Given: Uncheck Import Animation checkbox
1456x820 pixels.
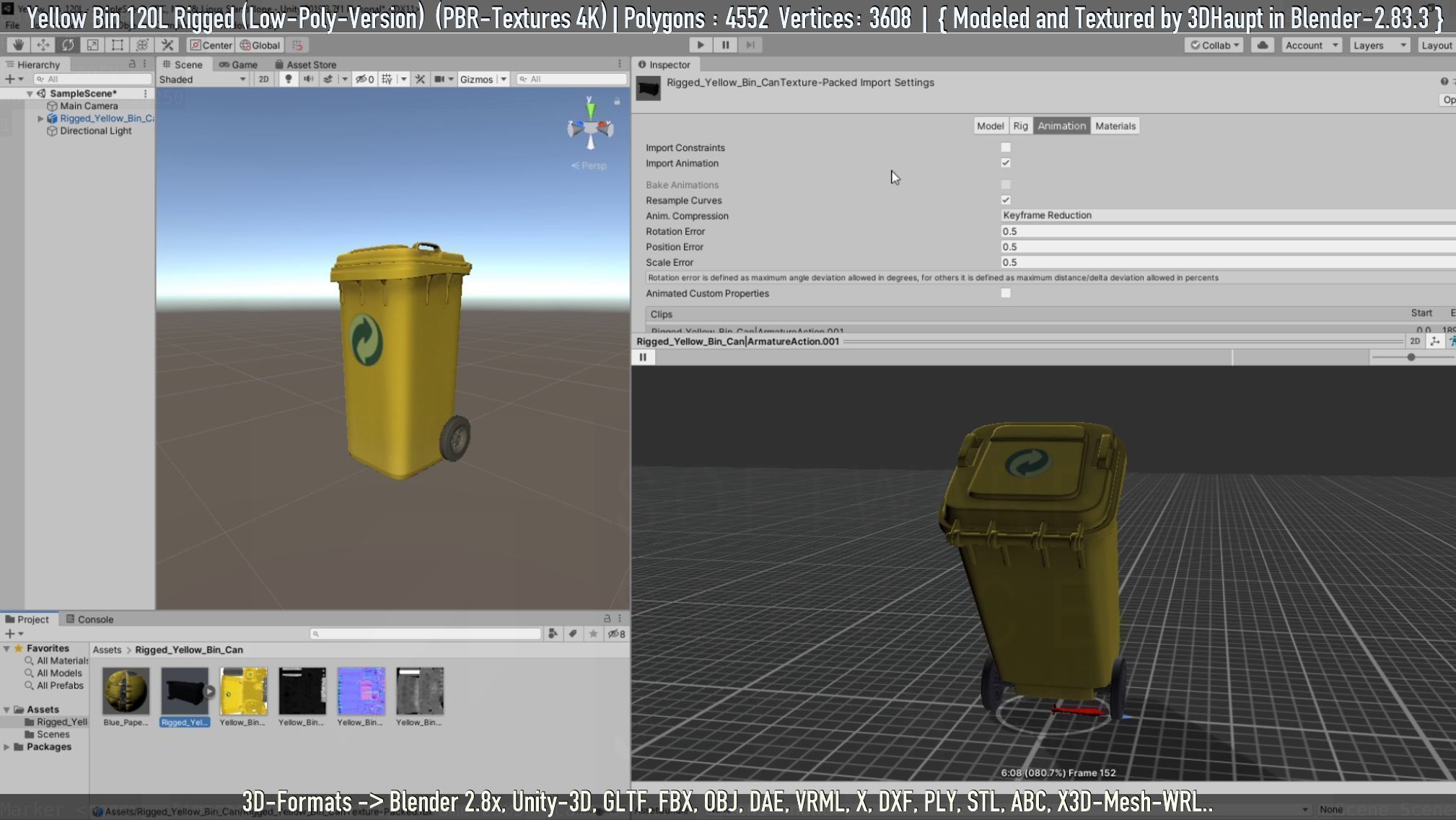Looking at the screenshot, I should (x=1006, y=163).
